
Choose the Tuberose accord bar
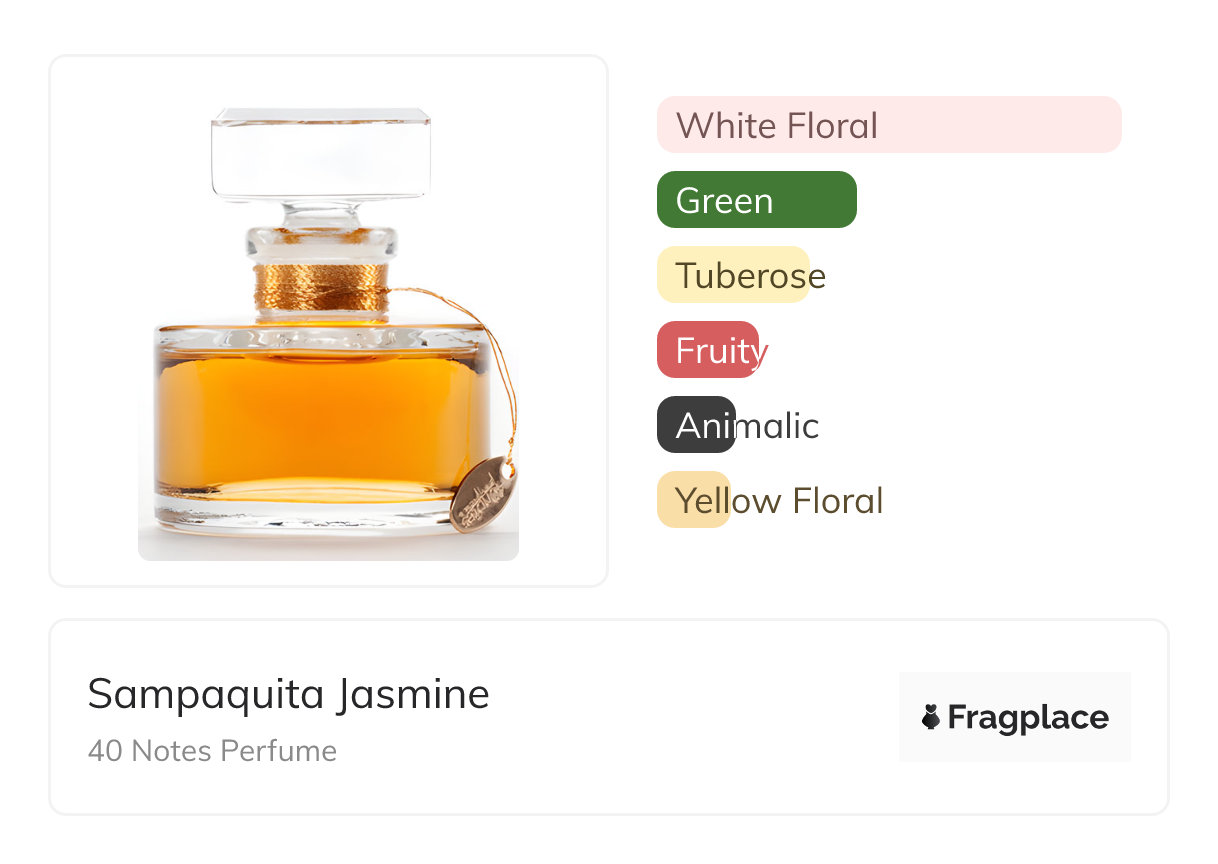pyautogui.click(x=732, y=275)
